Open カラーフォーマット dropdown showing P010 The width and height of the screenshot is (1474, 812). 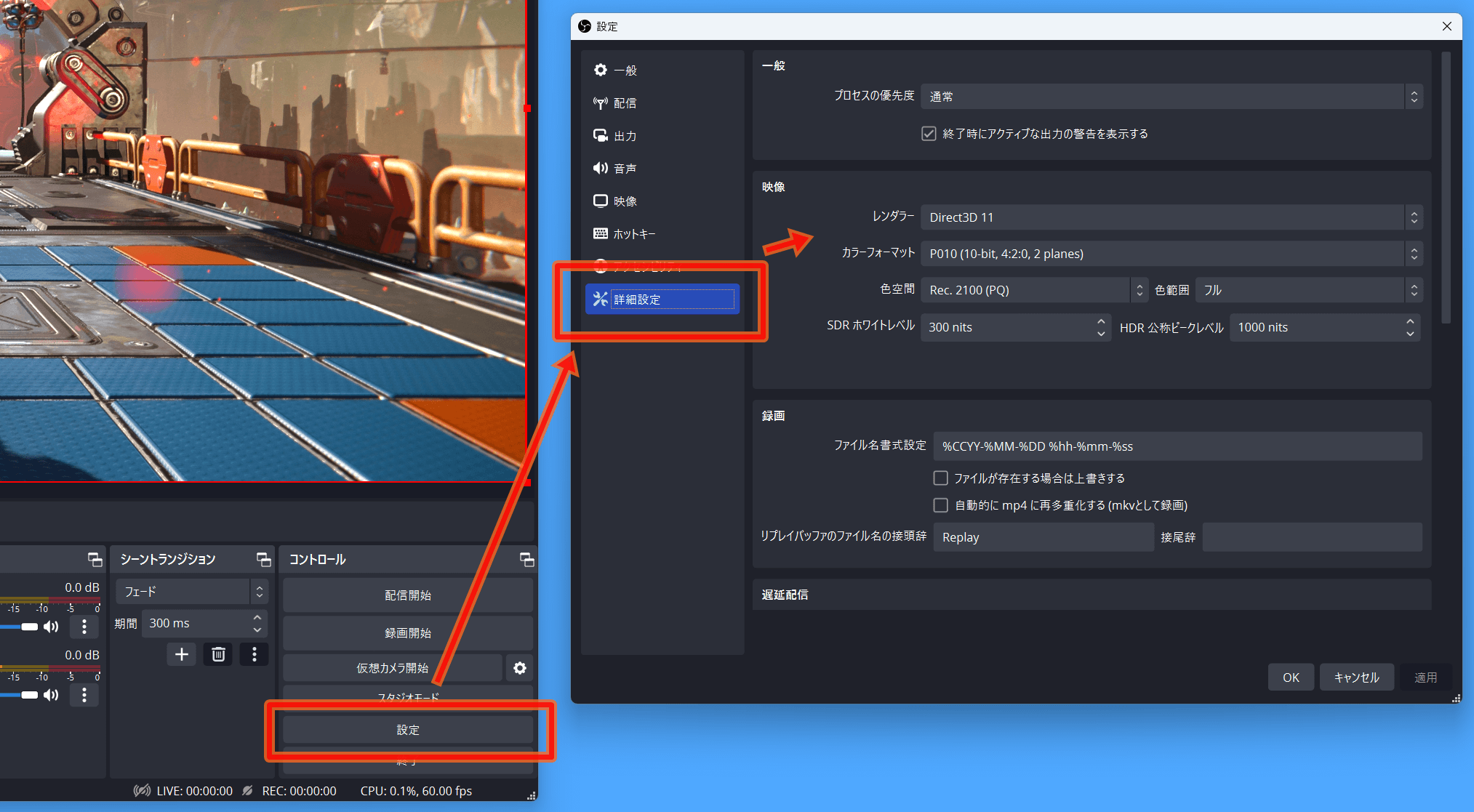(x=1171, y=254)
